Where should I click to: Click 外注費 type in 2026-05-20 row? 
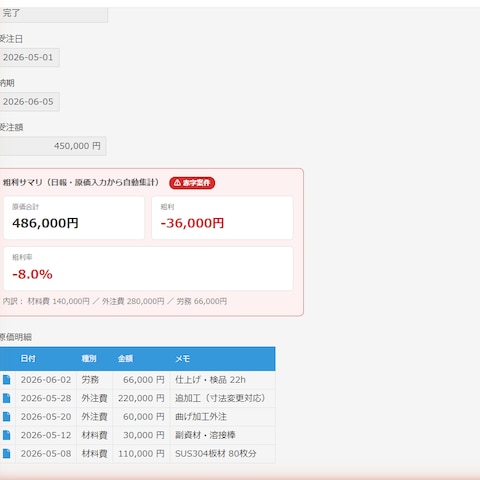point(95,417)
